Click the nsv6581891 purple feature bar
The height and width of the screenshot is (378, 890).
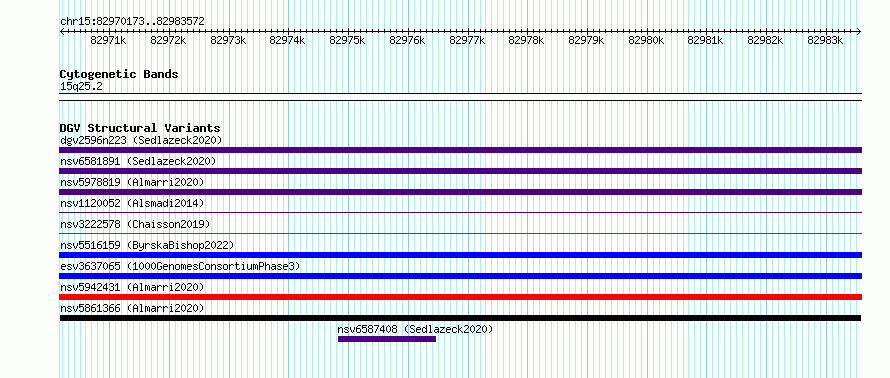[460, 171]
